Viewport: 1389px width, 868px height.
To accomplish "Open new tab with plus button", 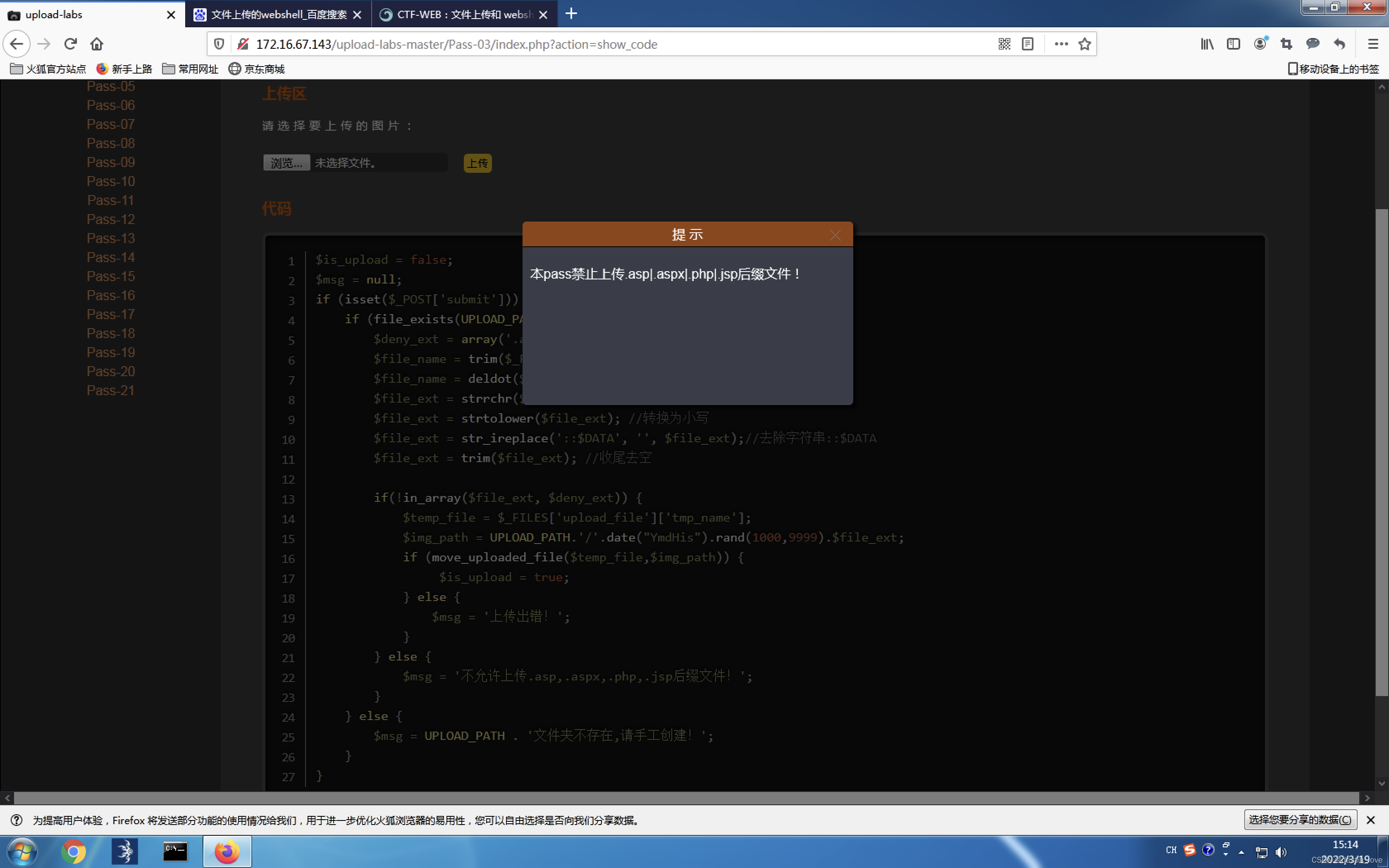I will click(571, 14).
